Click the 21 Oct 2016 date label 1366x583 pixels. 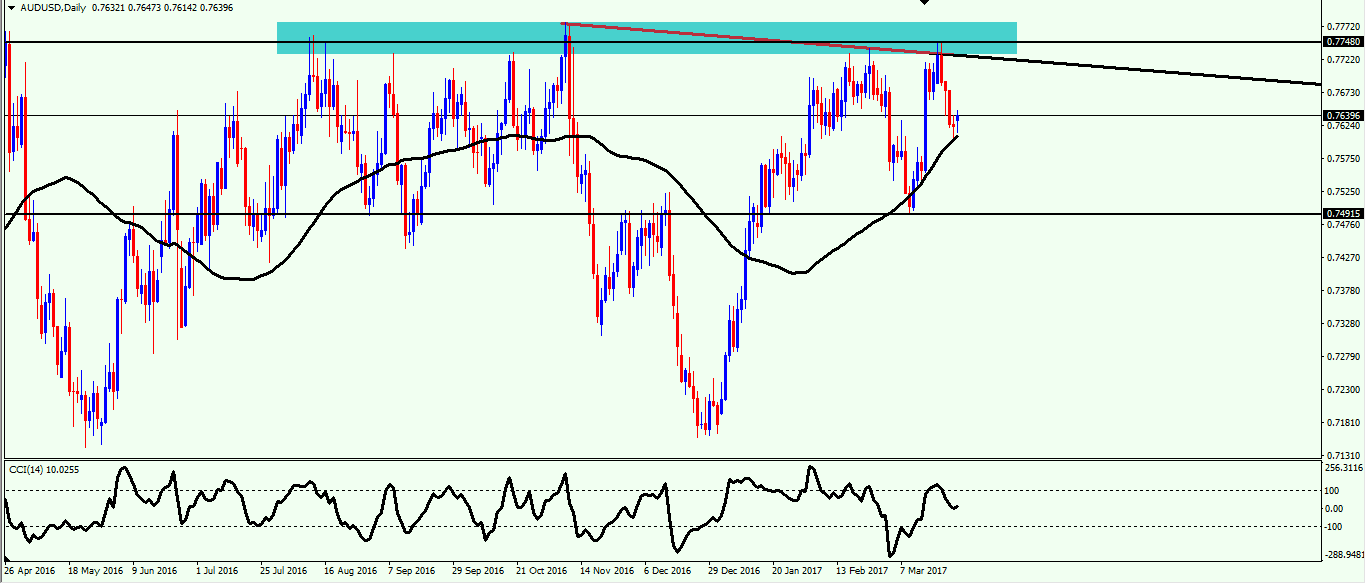541,571
